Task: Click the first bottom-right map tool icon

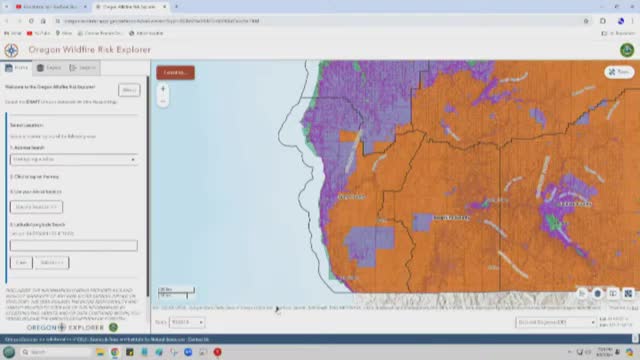Action: coord(582,293)
